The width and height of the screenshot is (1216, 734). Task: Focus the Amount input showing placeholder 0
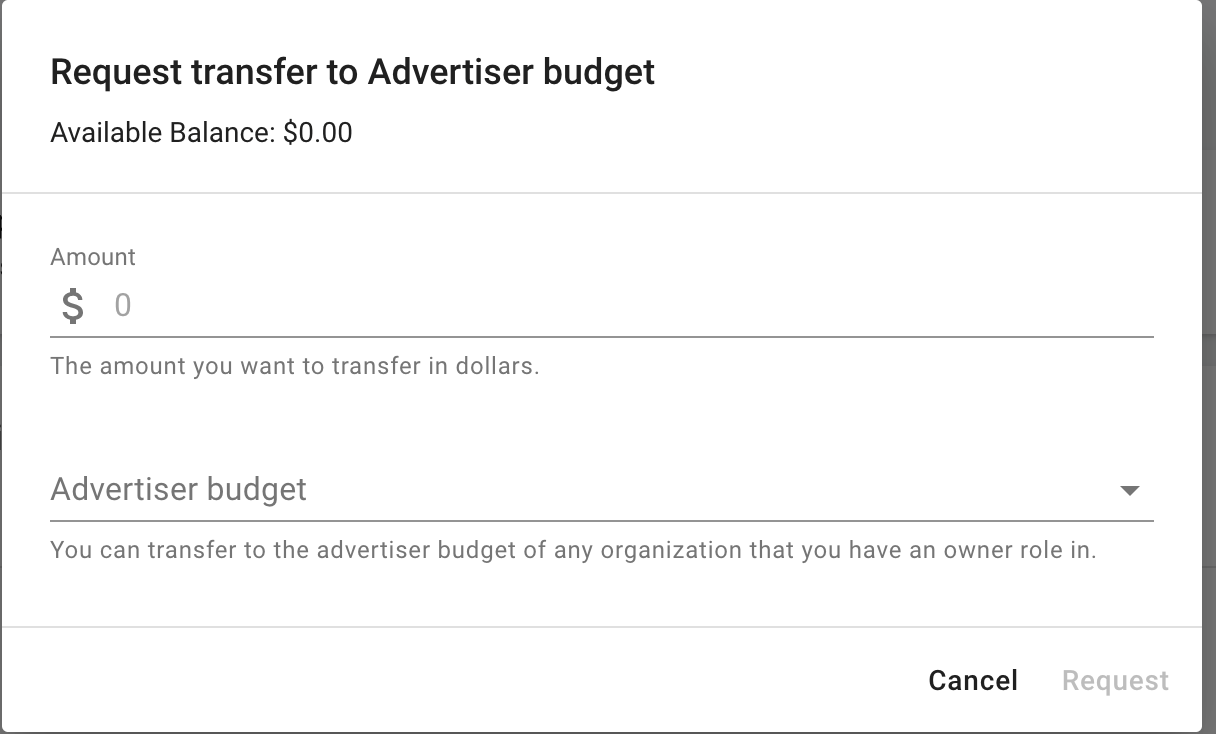630,305
